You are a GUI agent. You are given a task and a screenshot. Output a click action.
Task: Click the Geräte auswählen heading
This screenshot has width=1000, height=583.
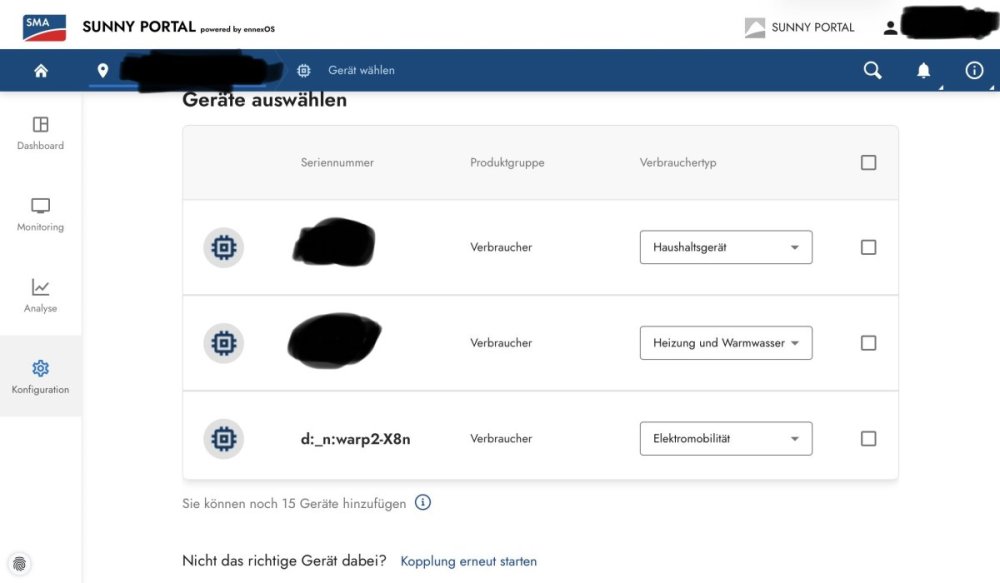point(265,100)
